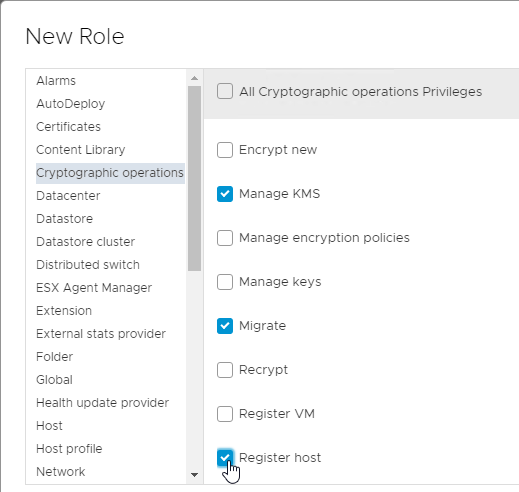Select Datastore cluster category
519x492 pixels.
pos(85,242)
